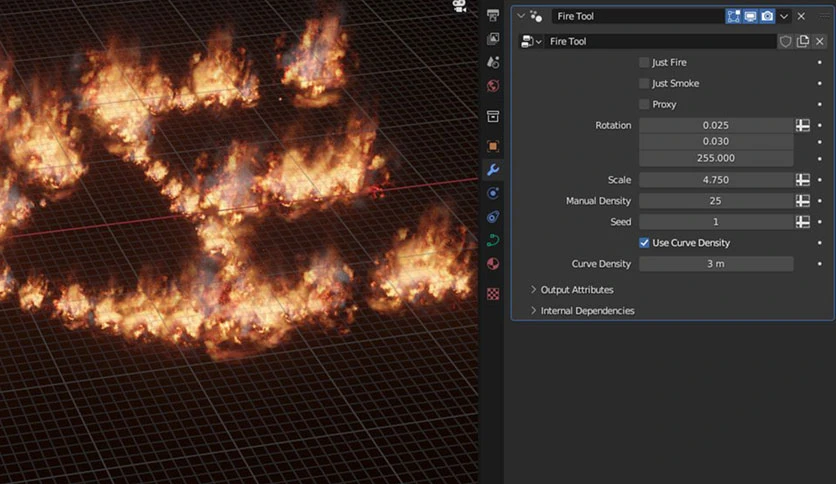Browse node groups to link
This screenshot has height=484, width=836.
tap(531, 42)
